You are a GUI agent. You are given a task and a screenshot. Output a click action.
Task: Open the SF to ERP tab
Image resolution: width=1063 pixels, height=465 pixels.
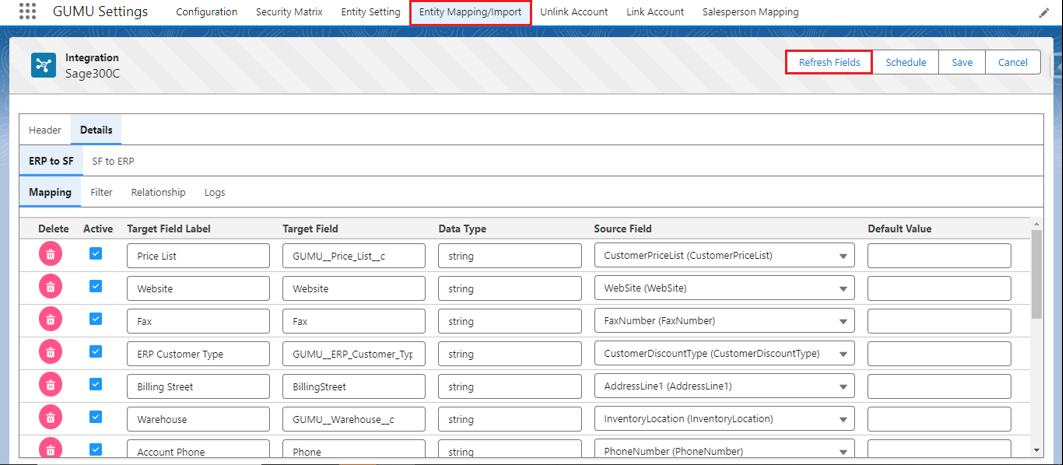tap(113, 161)
